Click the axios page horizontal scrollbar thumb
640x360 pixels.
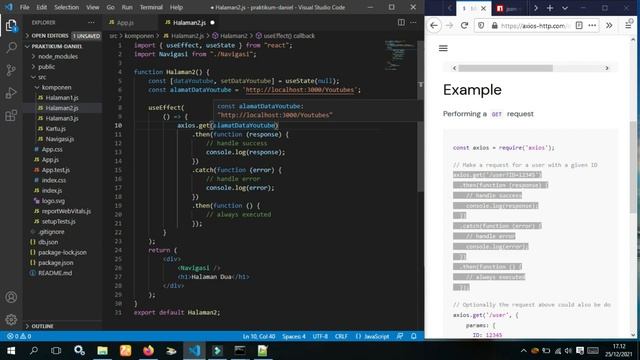505,68
